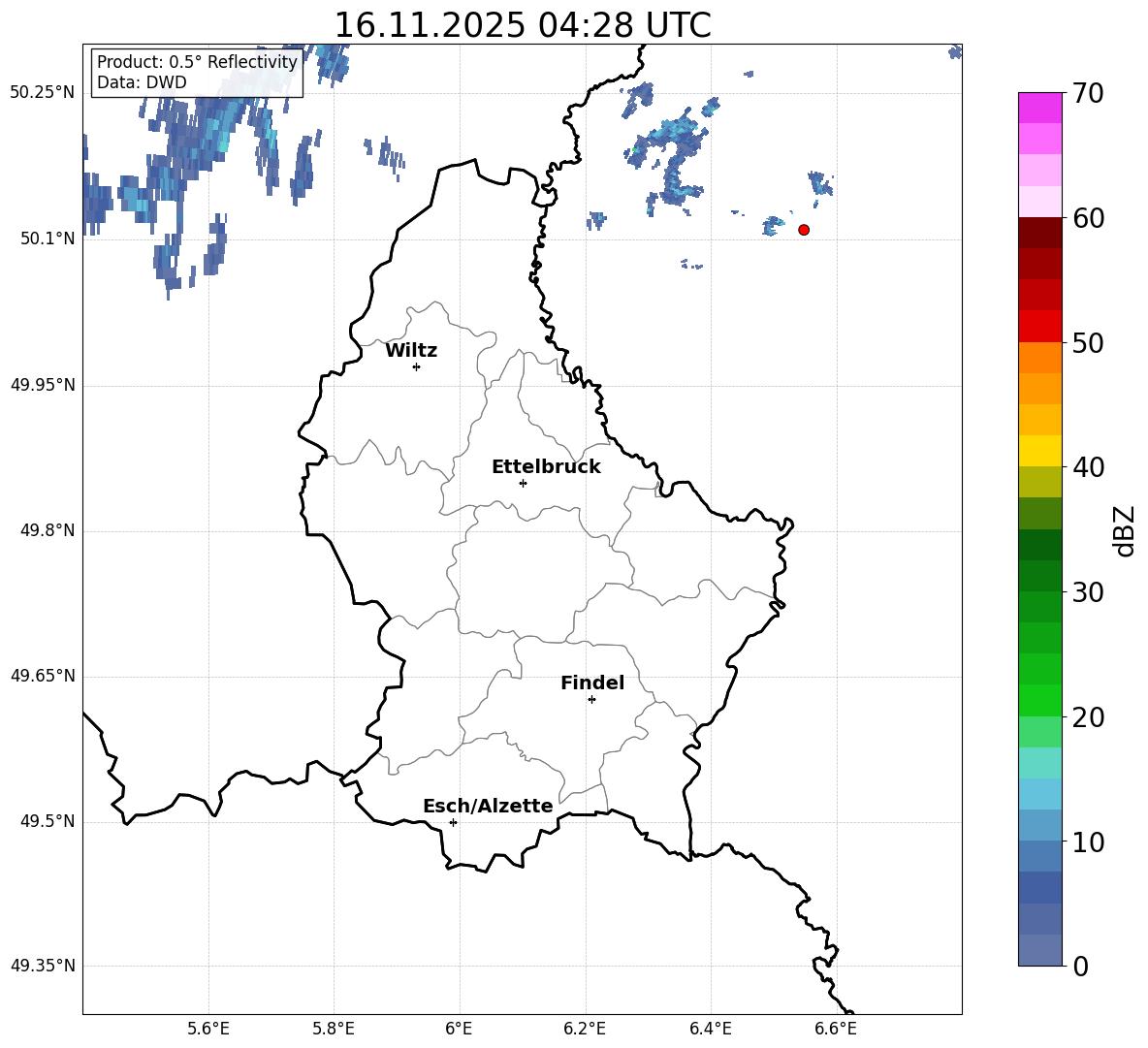The width and height of the screenshot is (1148, 1048).
Task: Pick the bright red 50 dBZ colorbar segment
Action: [x=1040, y=327]
